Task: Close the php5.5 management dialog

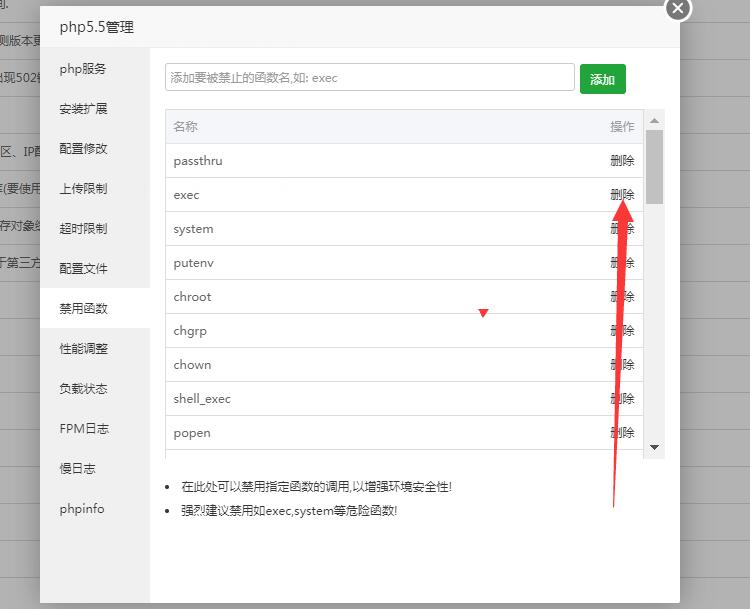Action: pos(677,8)
